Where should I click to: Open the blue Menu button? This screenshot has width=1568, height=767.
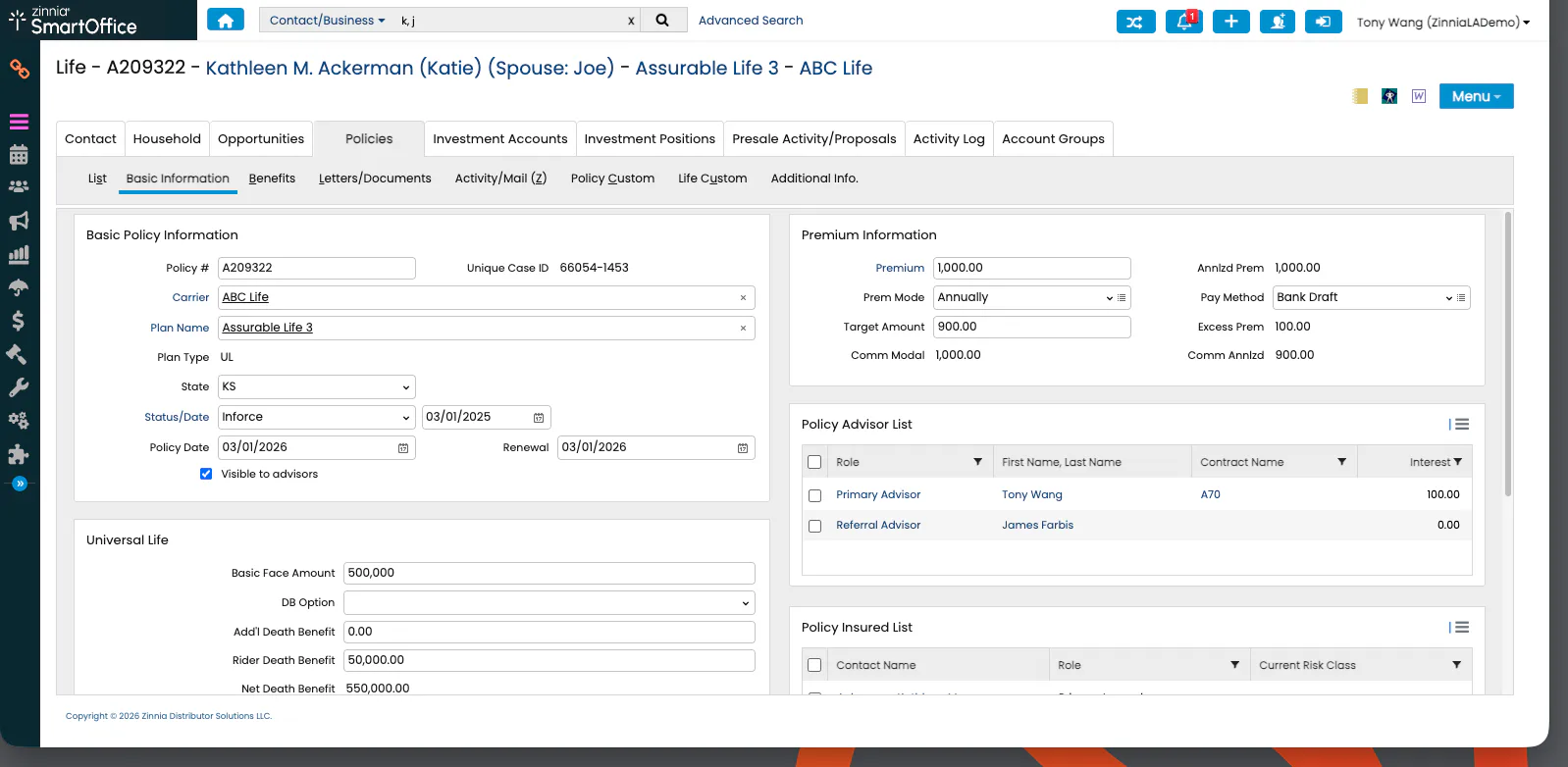(1476, 96)
